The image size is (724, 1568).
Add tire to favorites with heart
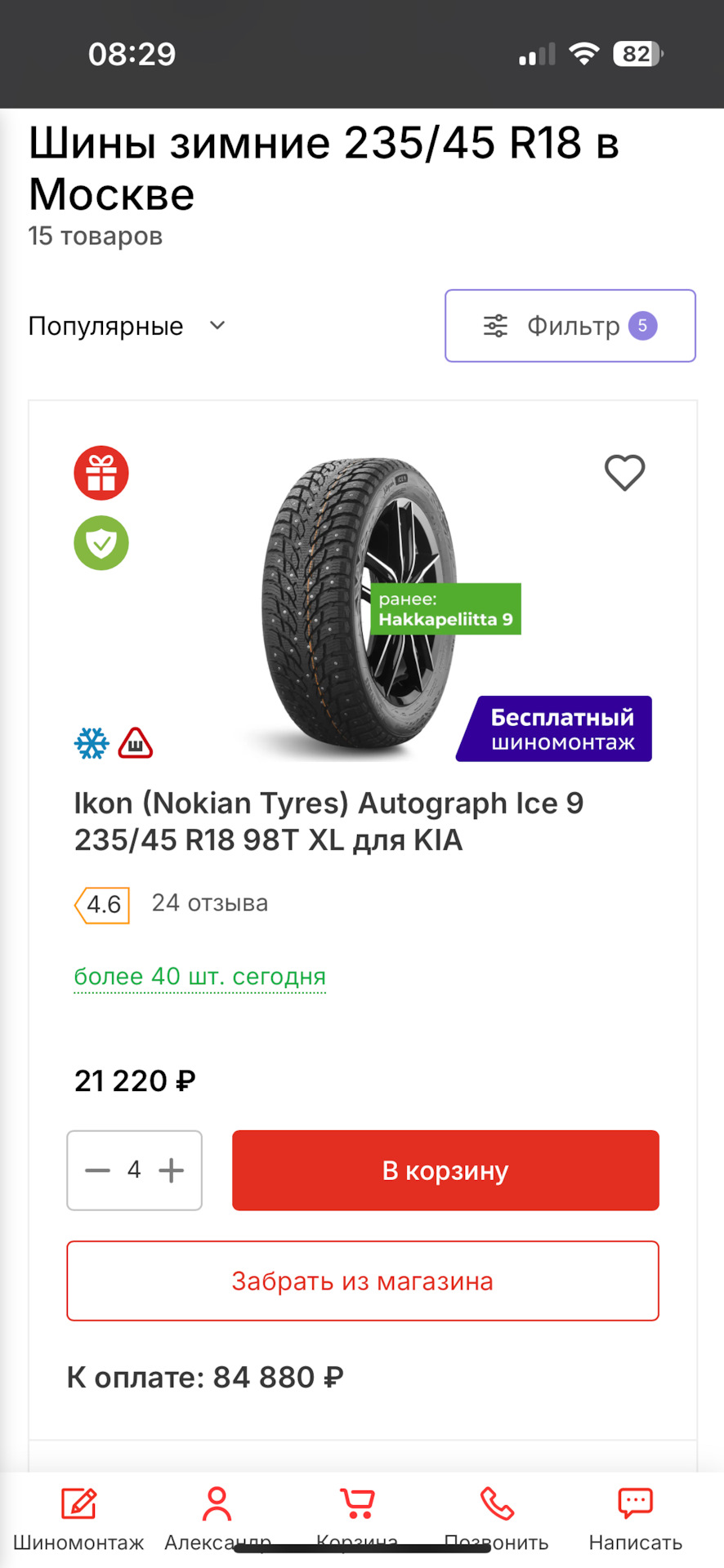click(x=624, y=473)
